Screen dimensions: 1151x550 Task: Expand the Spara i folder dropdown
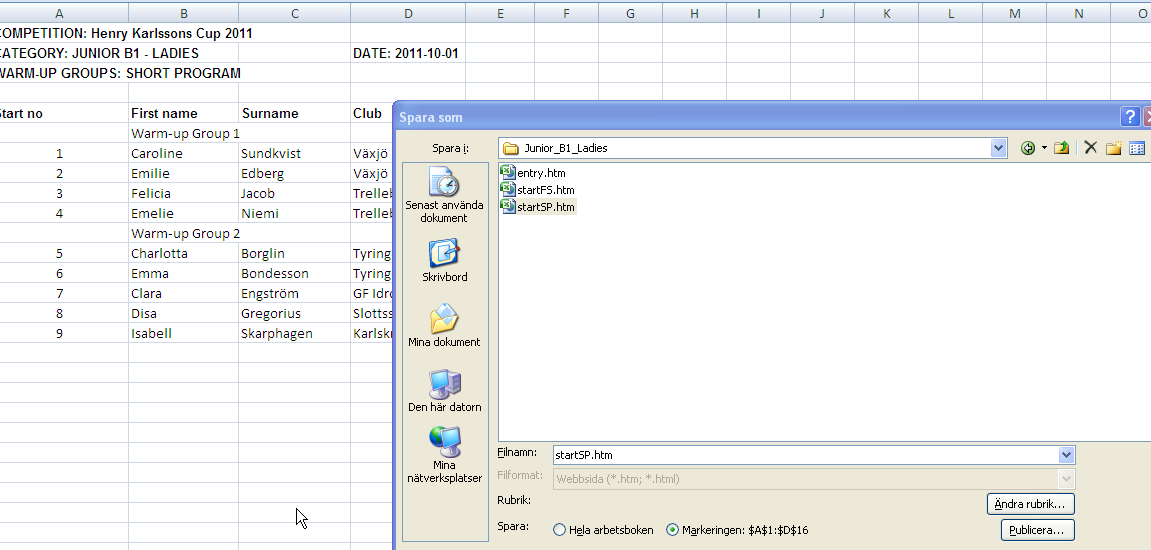click(998, 148)
